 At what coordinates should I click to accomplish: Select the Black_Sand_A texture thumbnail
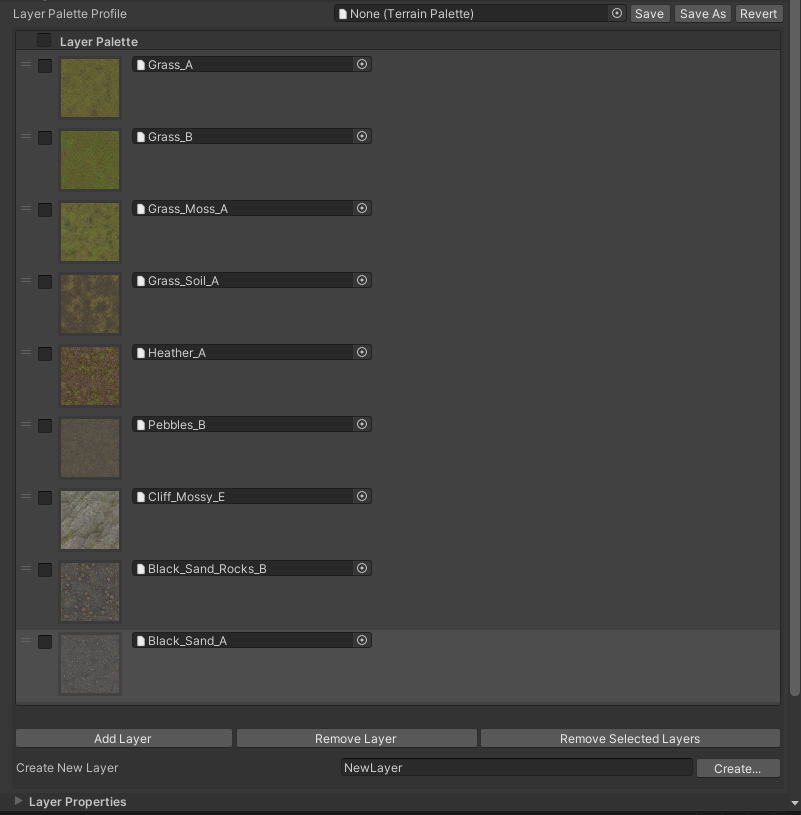(90, 664)
